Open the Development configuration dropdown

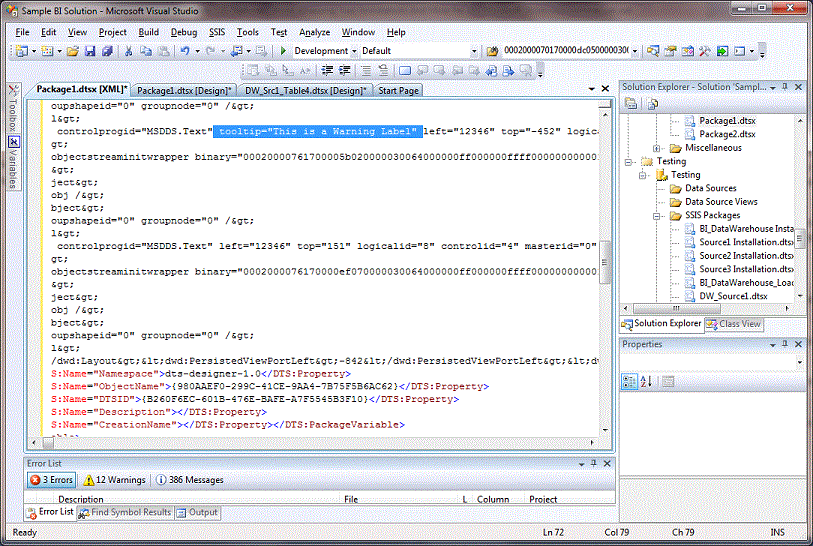point(353,51)
